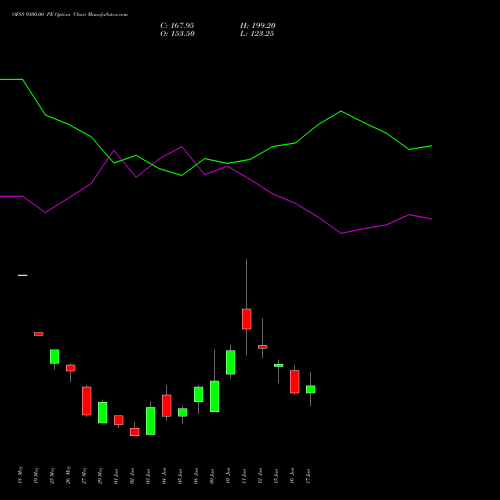Click the 19 May date label
The width and height of the screenshot is (500, 500).
click(x=36, y=475)
